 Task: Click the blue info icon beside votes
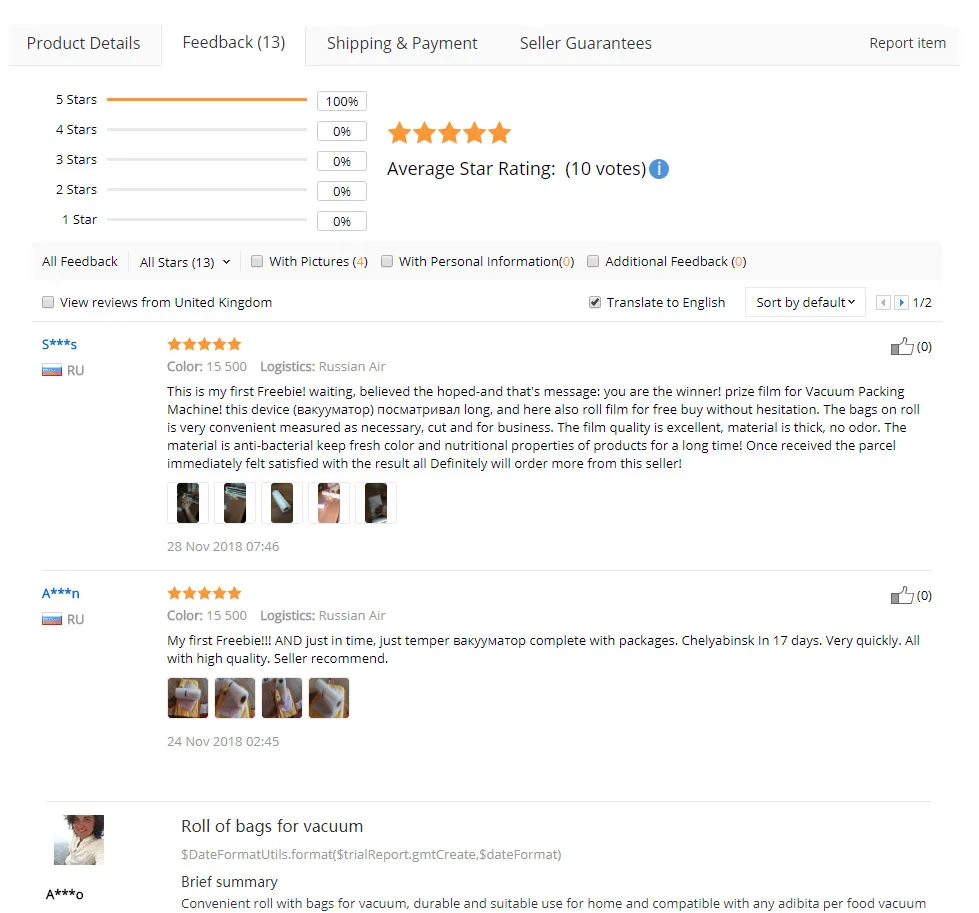(659, 169)
